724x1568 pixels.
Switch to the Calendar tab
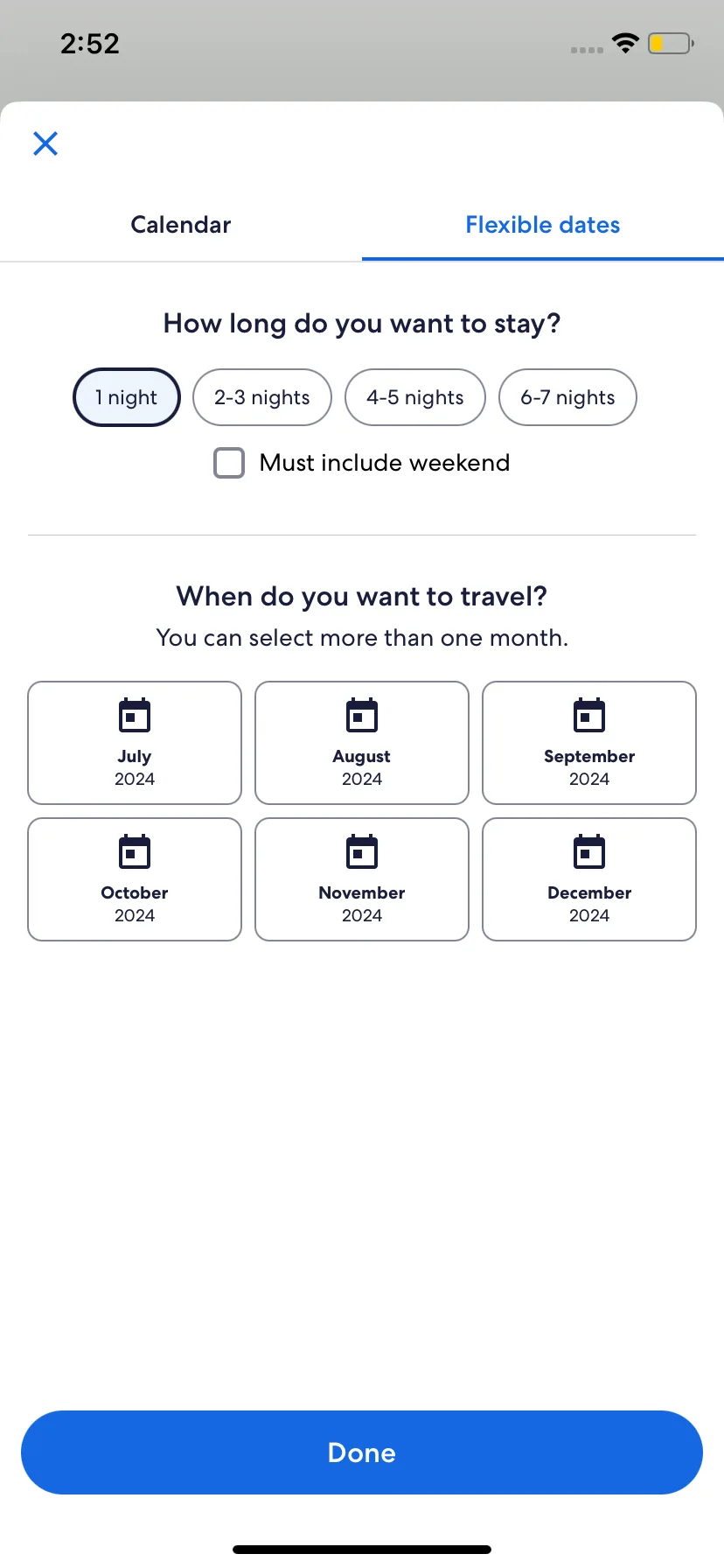[x=181, y=225]
